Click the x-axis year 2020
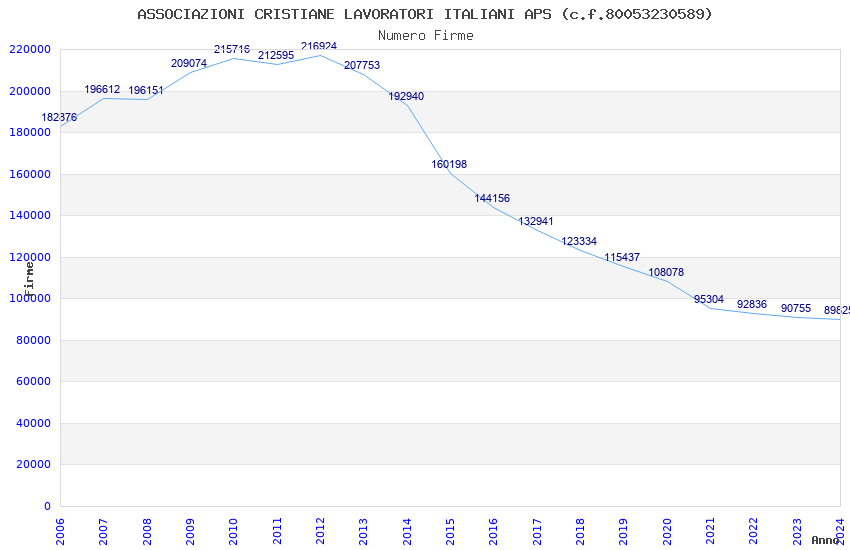 tap(667, 532)
